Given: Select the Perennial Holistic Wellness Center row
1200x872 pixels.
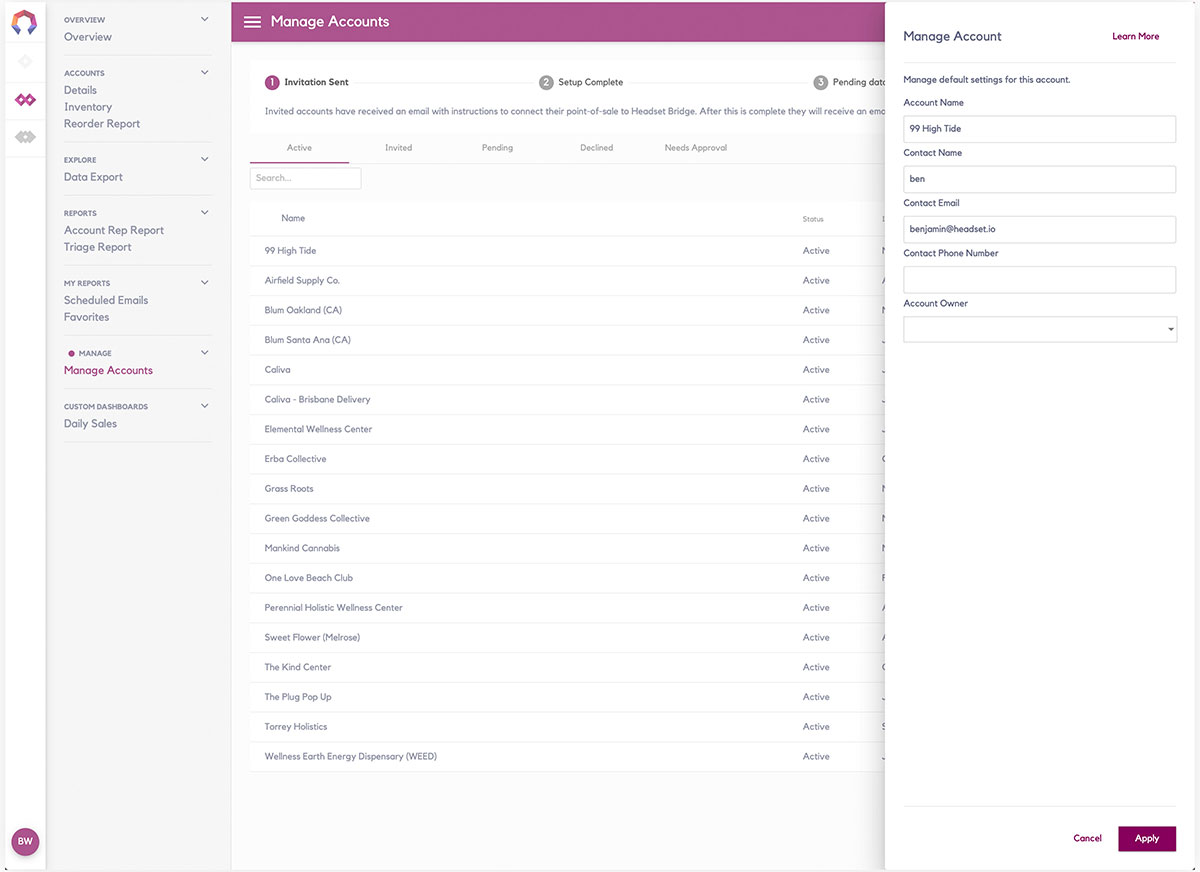Looking at the screenshot, I should (x=567, y=608).
